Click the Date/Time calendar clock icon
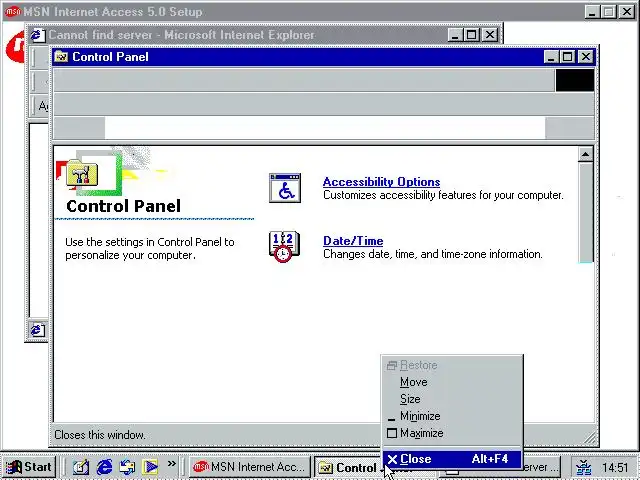The width and height of the screenshot is (640, 480). tap(284, 247)
